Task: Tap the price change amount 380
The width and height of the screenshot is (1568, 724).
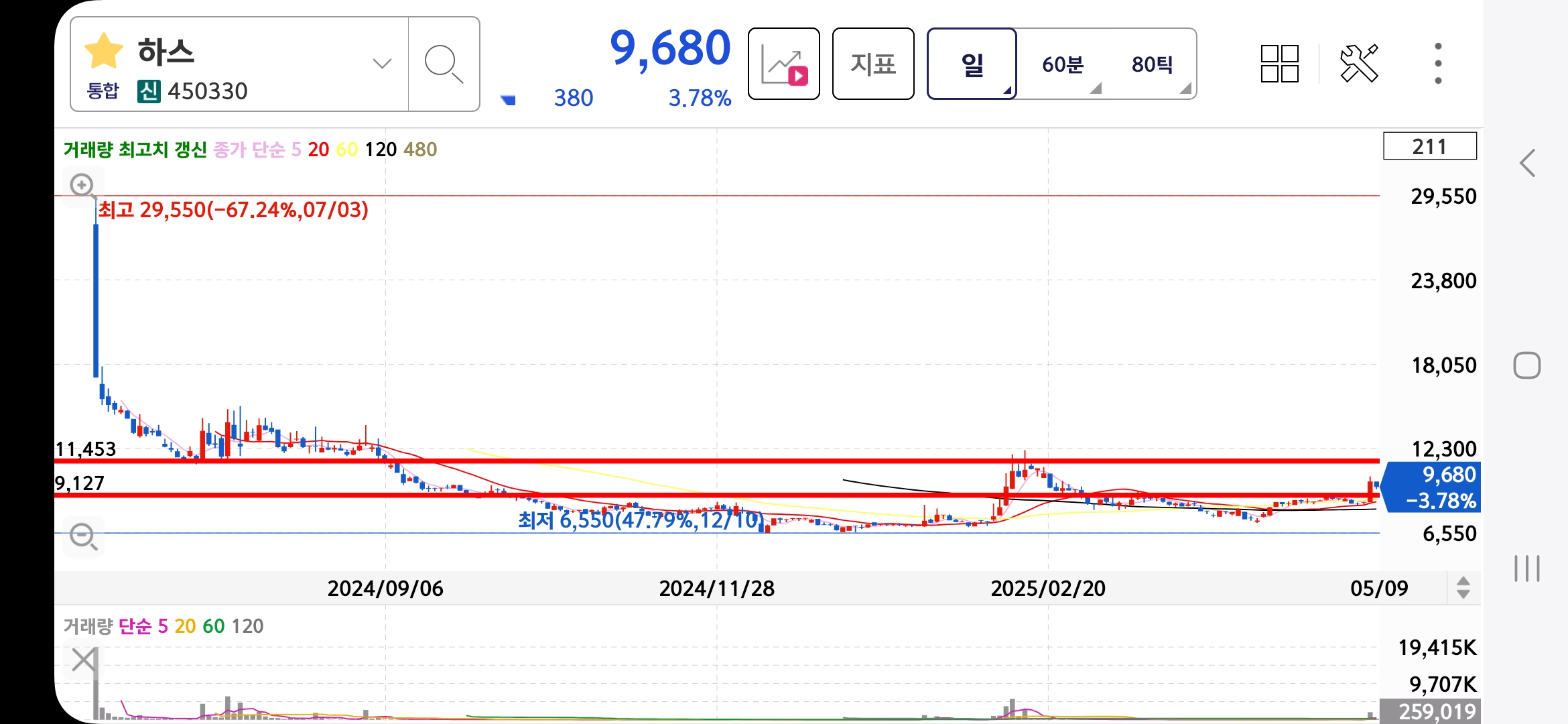Action: [x=574, y=99]
